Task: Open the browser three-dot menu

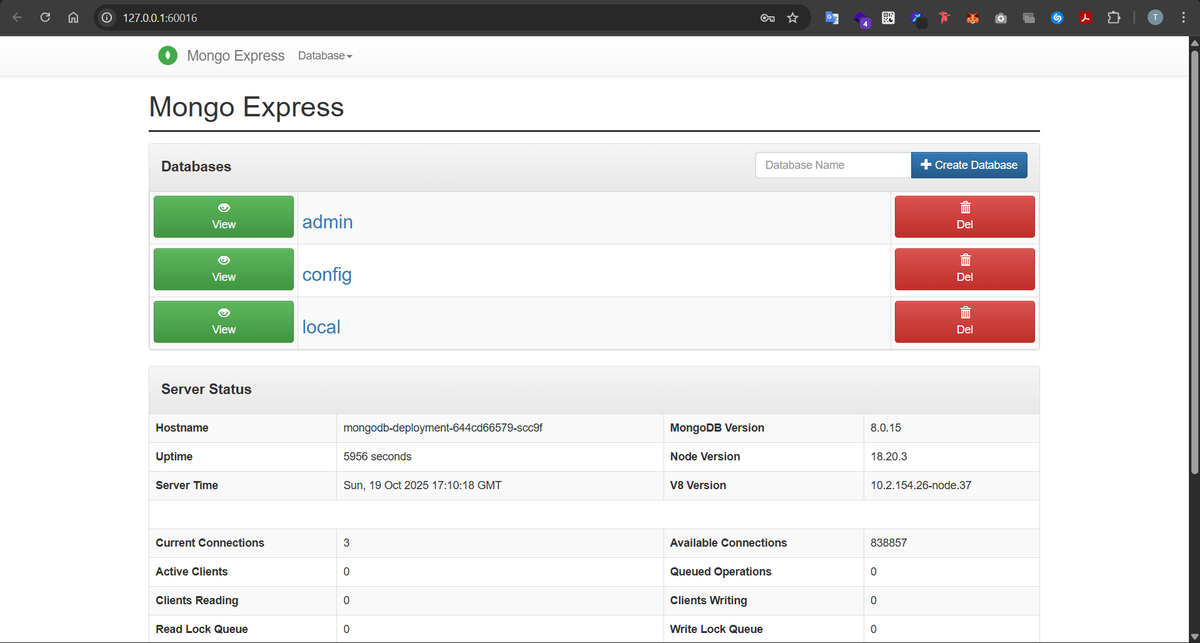Action: click(1183, 18)
